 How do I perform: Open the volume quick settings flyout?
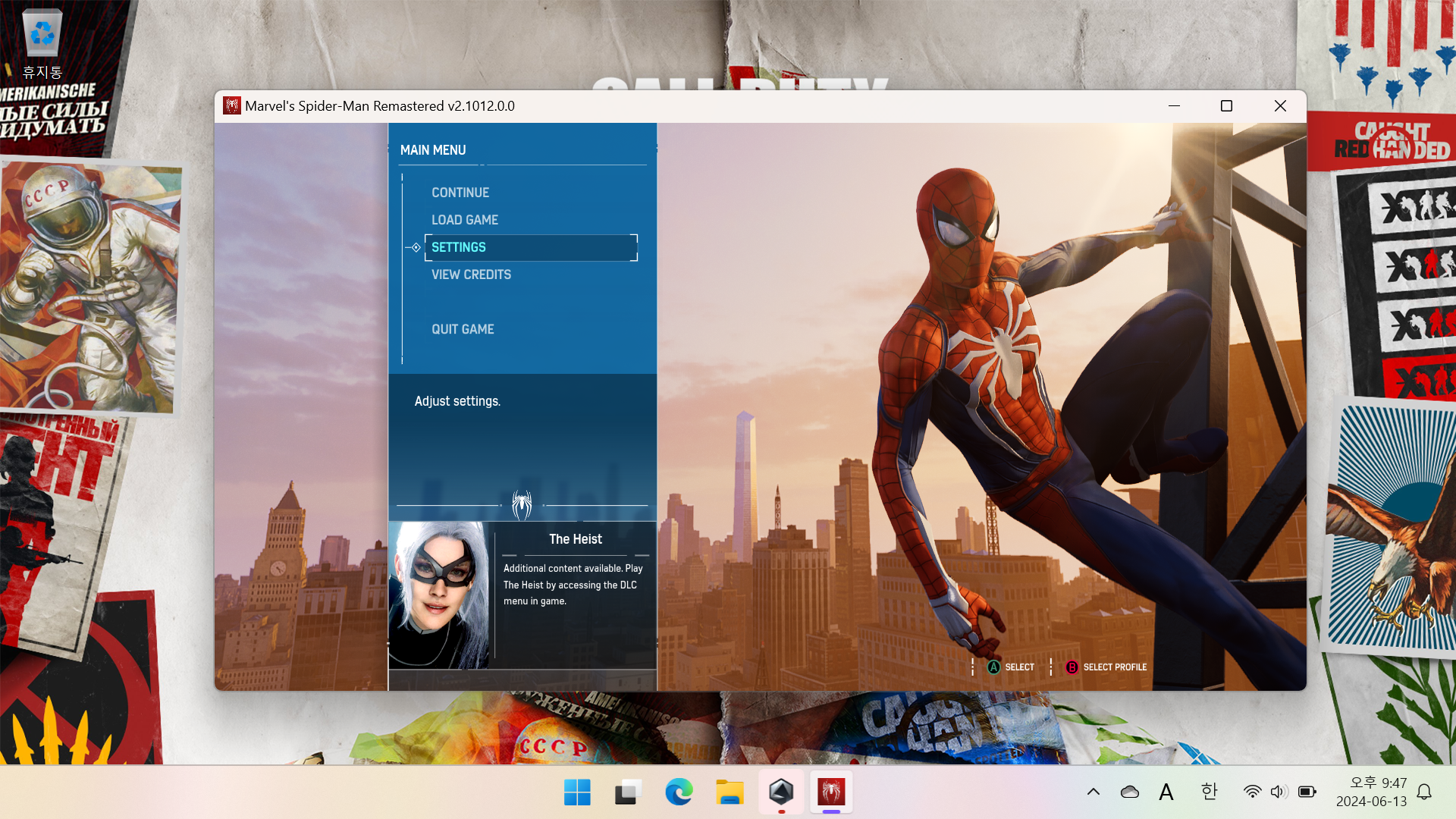coord(1279,792)
